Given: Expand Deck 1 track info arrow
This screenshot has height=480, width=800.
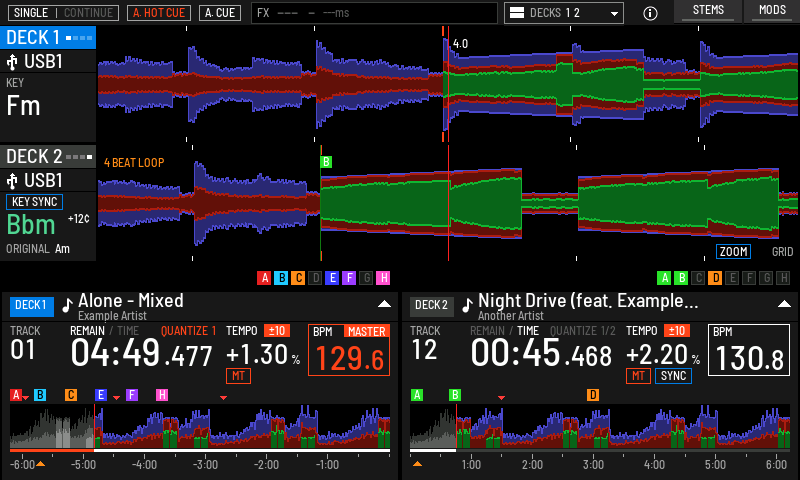Looking at the screenshot, I should point(384,304).
